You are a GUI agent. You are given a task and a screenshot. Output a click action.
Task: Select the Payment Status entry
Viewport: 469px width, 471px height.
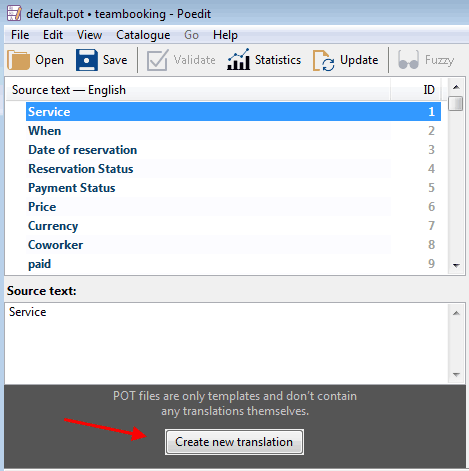[233, 188]
